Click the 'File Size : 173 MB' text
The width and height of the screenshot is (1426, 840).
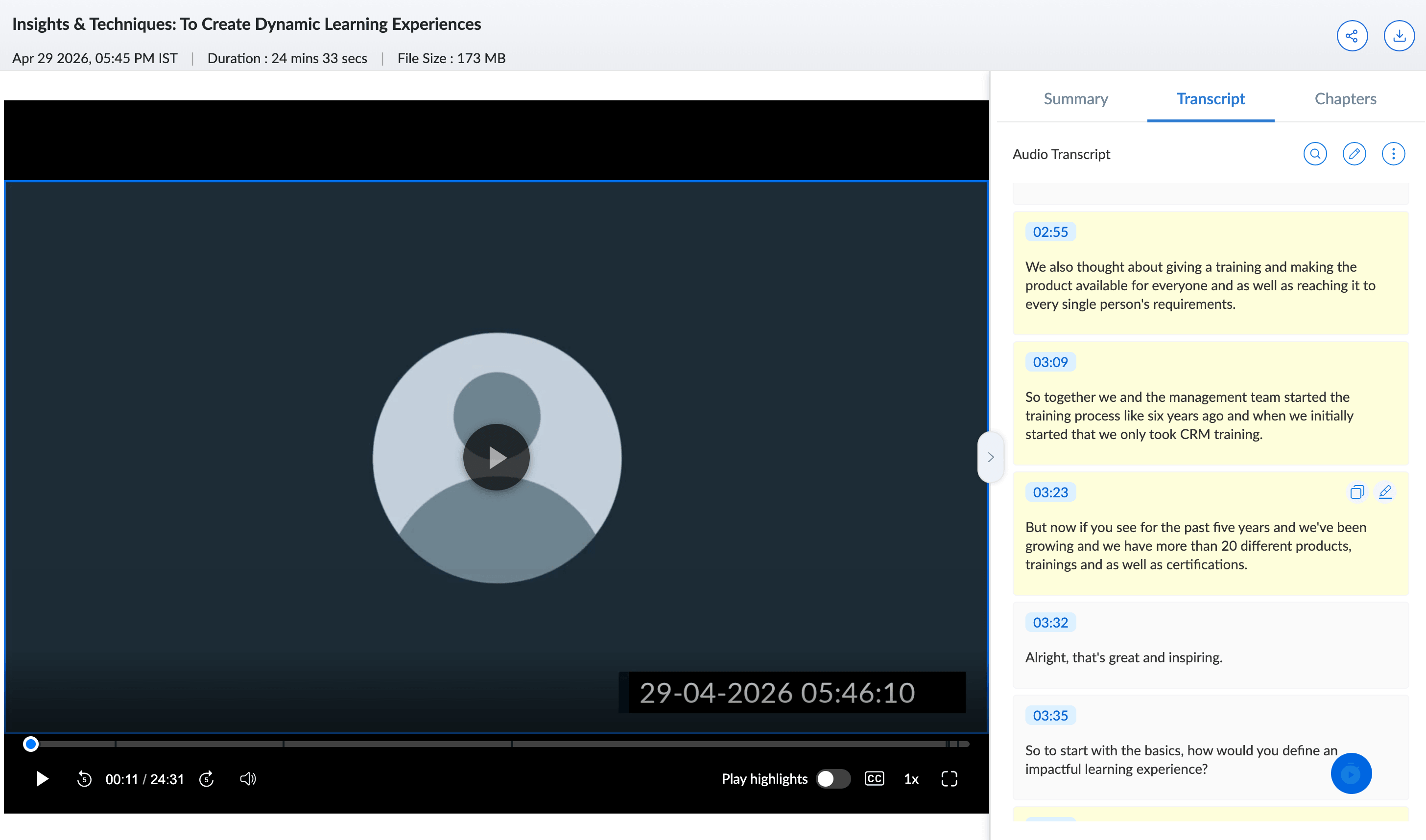click(x=451, y=58)
